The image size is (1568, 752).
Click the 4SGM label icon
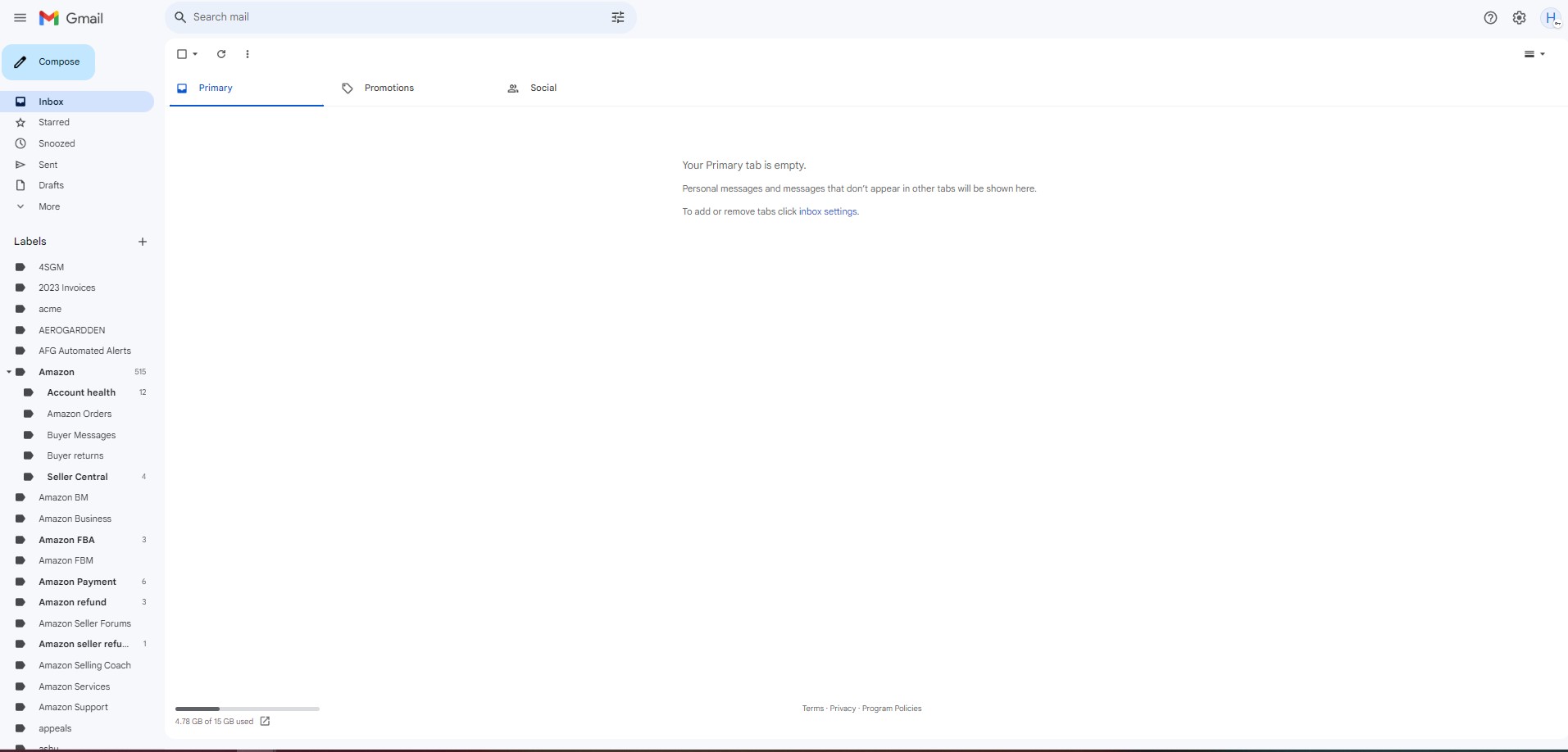(20, 267)
